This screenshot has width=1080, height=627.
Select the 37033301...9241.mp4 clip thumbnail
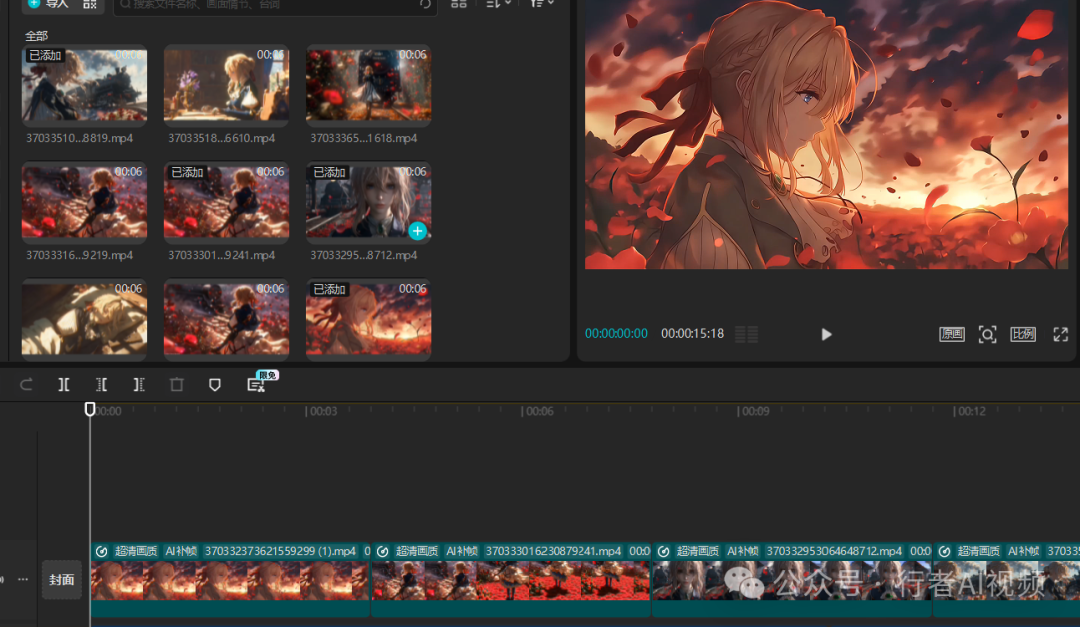[x=227, y=203]
